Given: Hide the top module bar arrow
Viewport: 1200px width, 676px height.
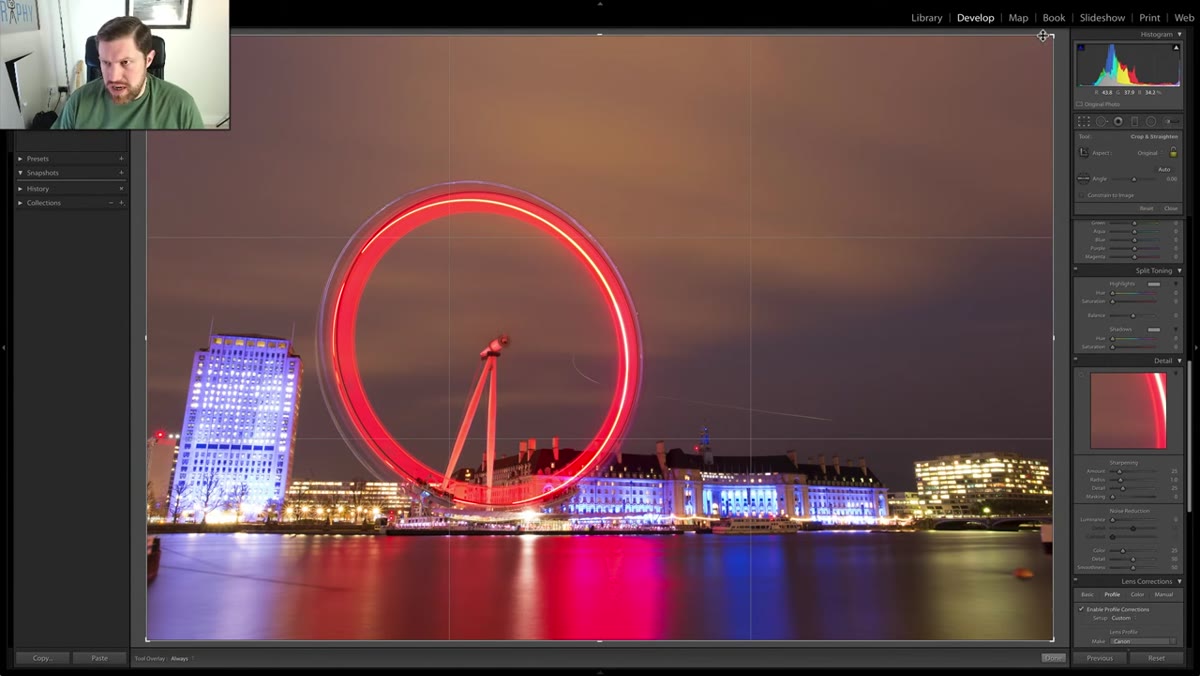Looking at the screenshot, I should click(x=600, y=4).
